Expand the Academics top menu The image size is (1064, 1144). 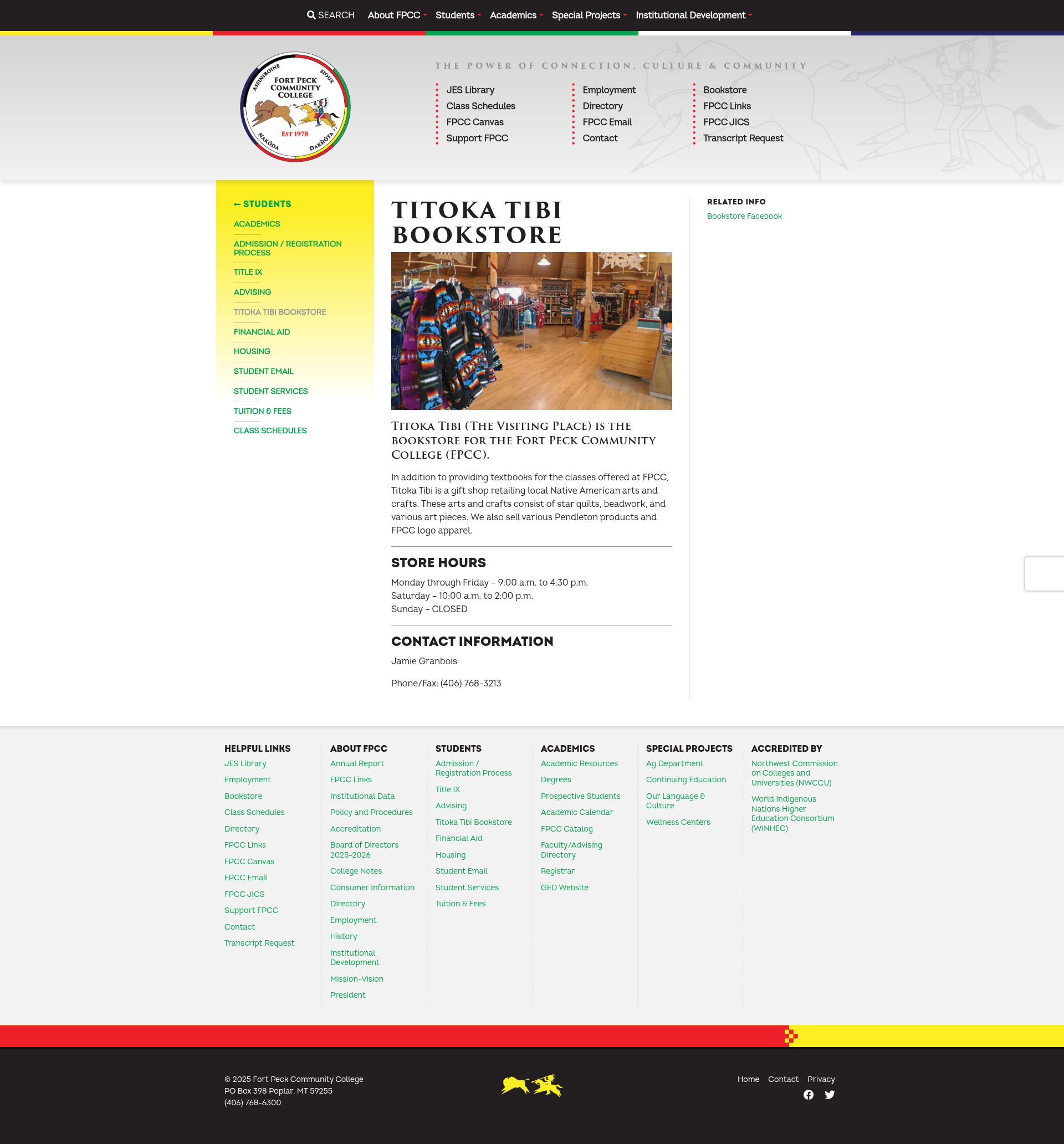click(516, 15)
